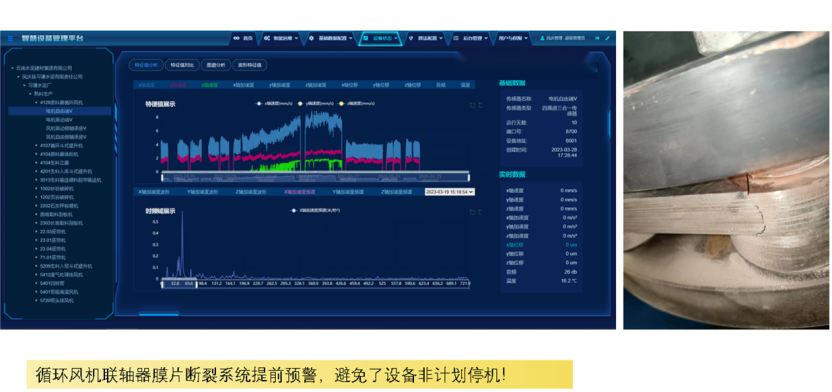Click the logout icon next to user name

[597, 38]
